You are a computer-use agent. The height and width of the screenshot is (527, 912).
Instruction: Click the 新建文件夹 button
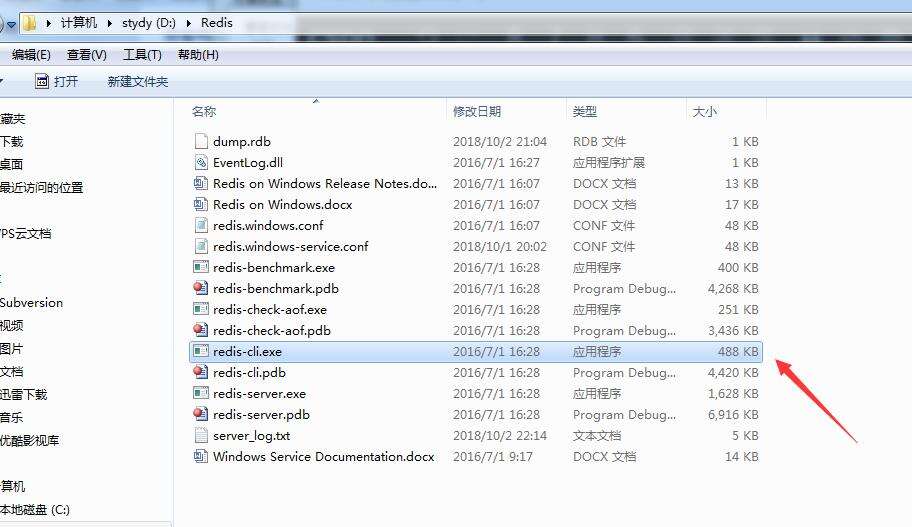138,82
